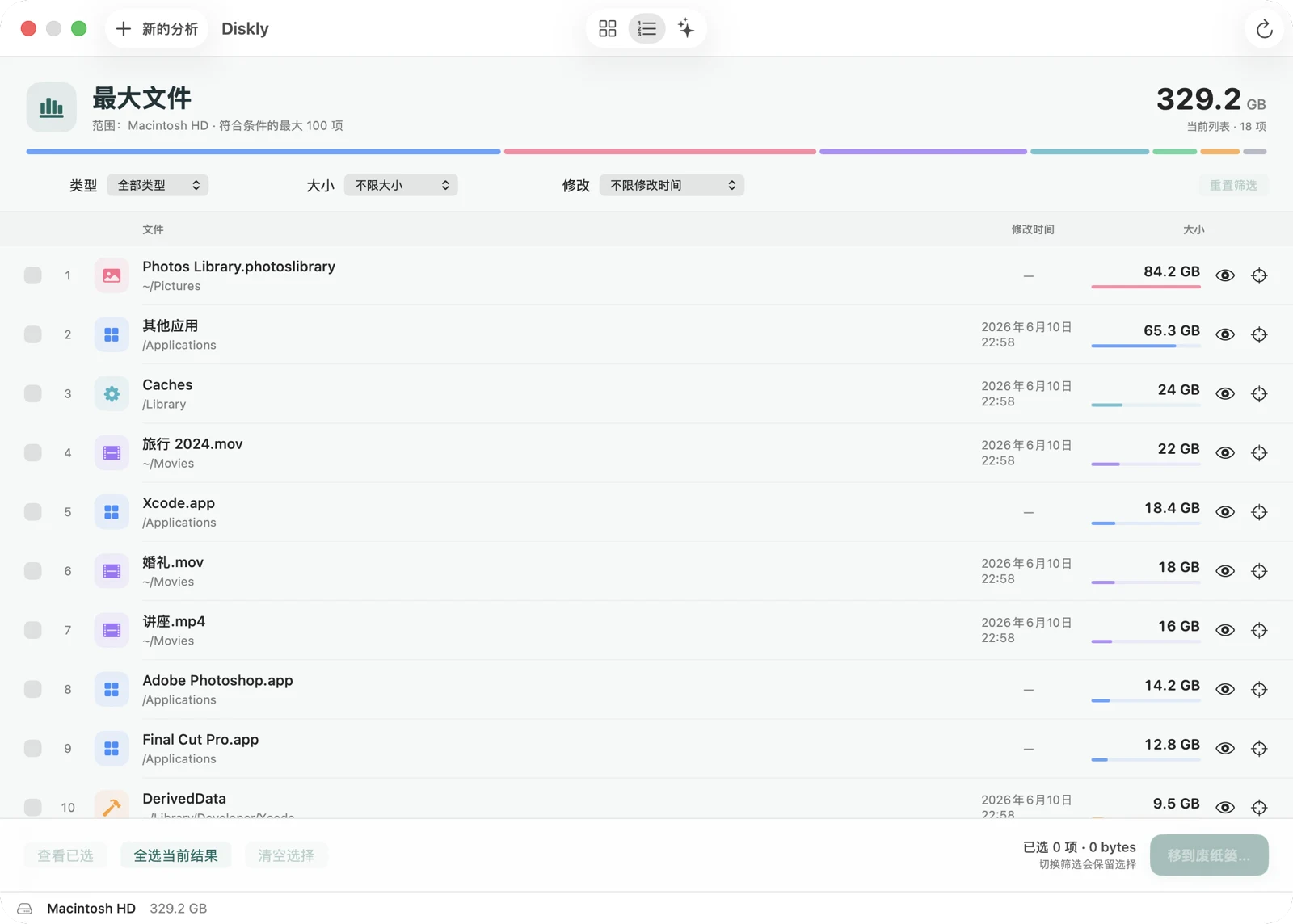The width and height of the screenshot is (1293, 924).
Task: Click the bar chart icon beside 最大文件
Action: 51,107
